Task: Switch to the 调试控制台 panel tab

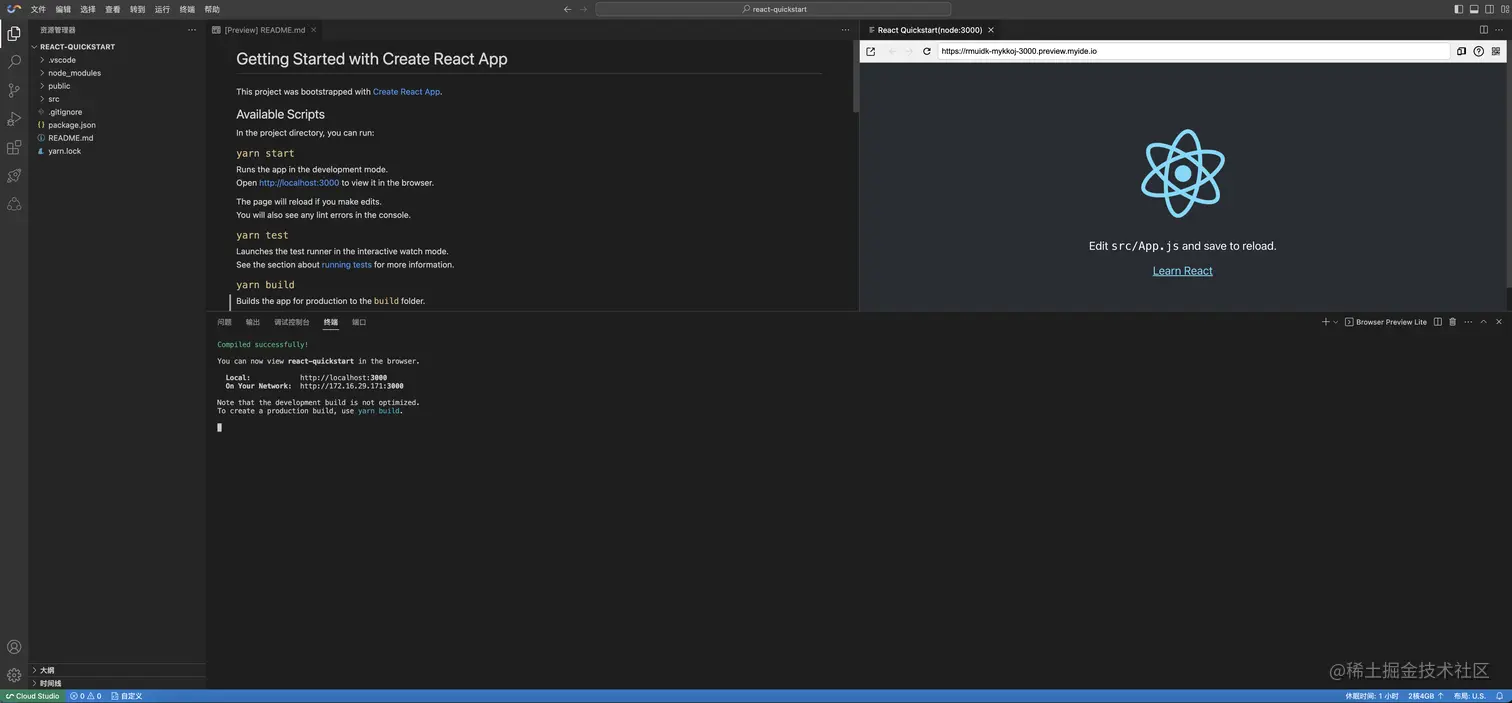Action: [x=292, y=322]
